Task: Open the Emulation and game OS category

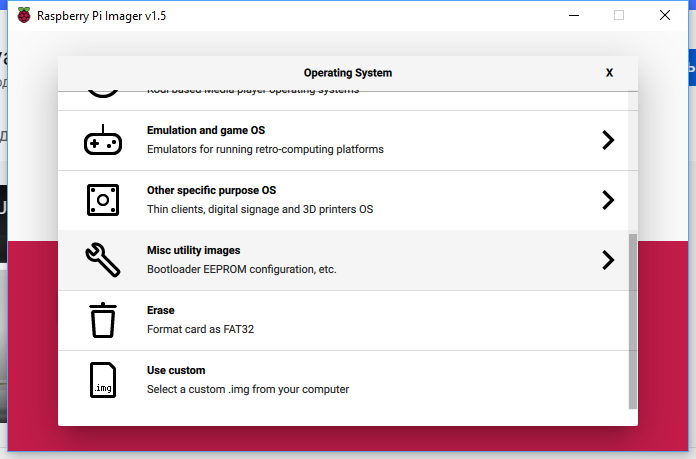Action: coord(343,140)
